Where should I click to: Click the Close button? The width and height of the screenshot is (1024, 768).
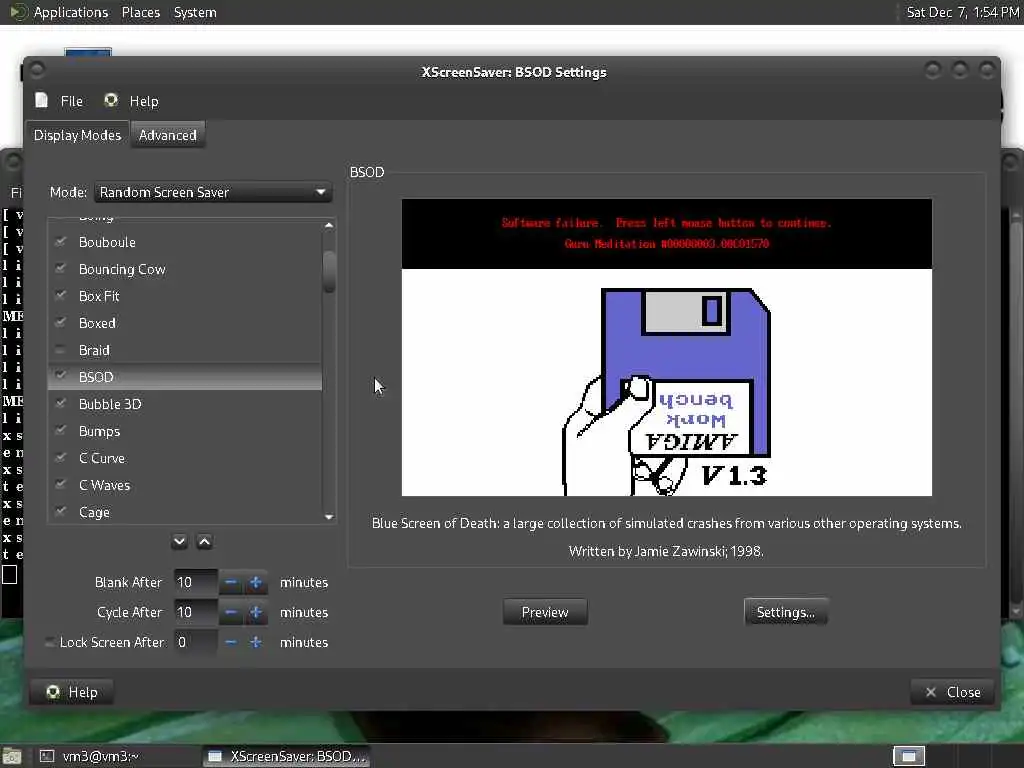[953, 692]
